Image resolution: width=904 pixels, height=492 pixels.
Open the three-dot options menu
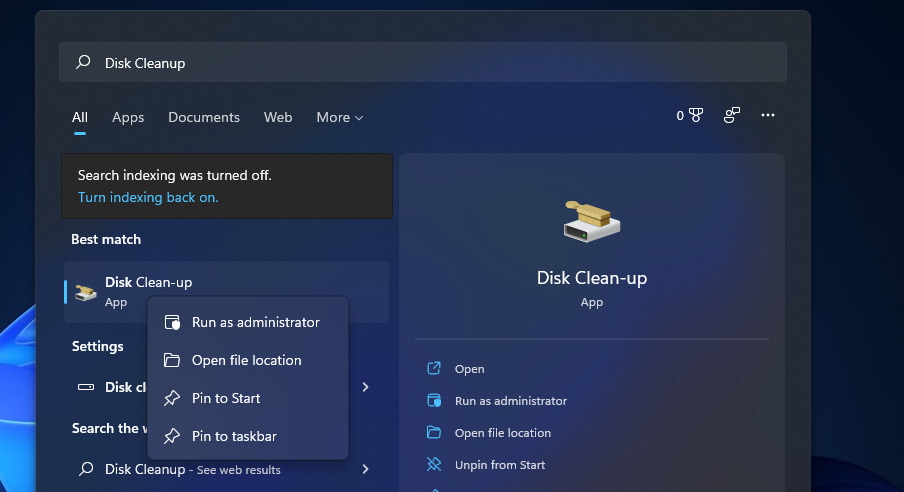767,115
